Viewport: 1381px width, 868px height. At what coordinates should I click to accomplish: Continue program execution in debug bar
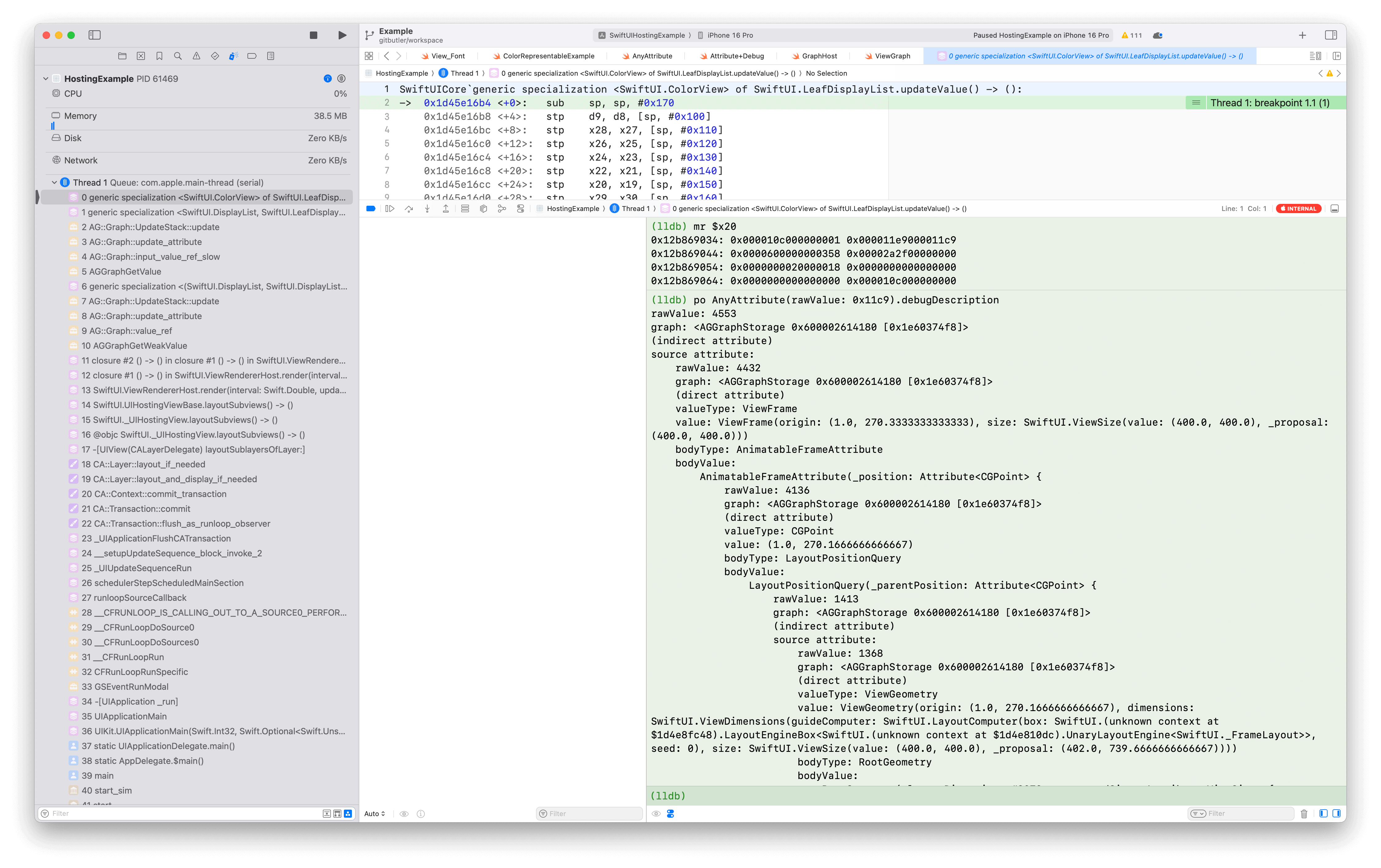coord(390,209)
